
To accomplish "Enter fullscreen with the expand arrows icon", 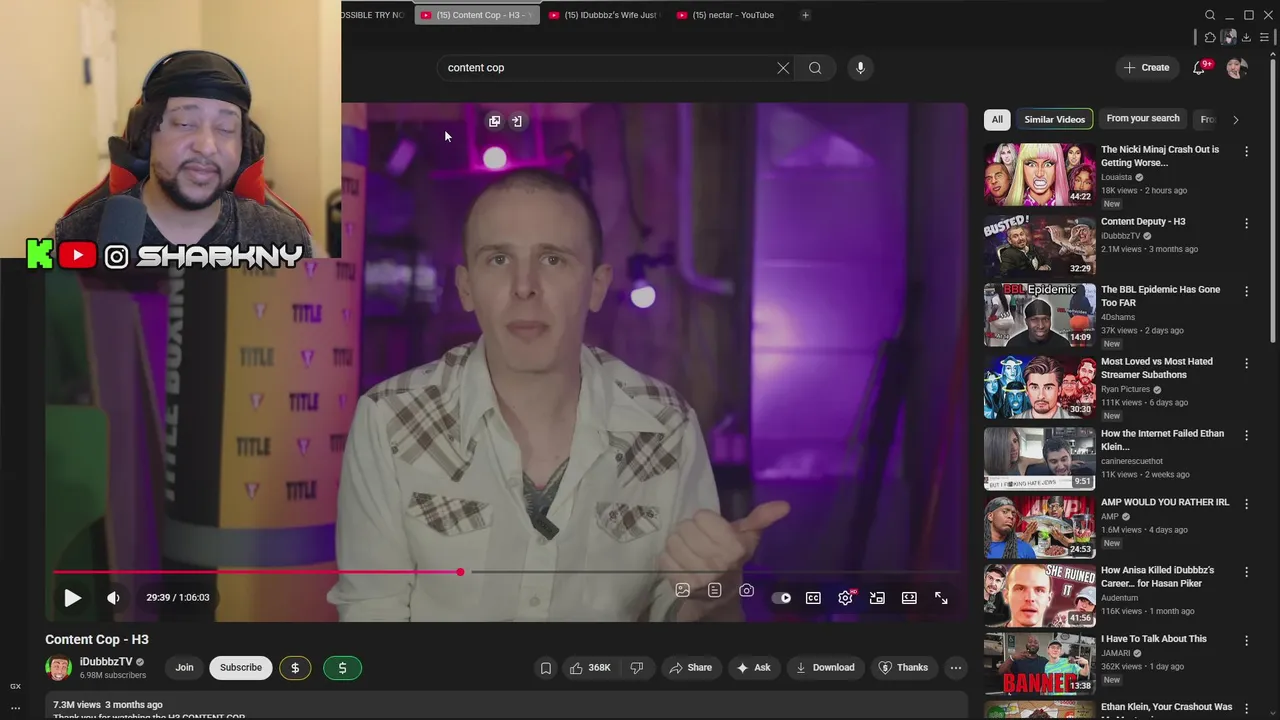I will coord(941,598).
